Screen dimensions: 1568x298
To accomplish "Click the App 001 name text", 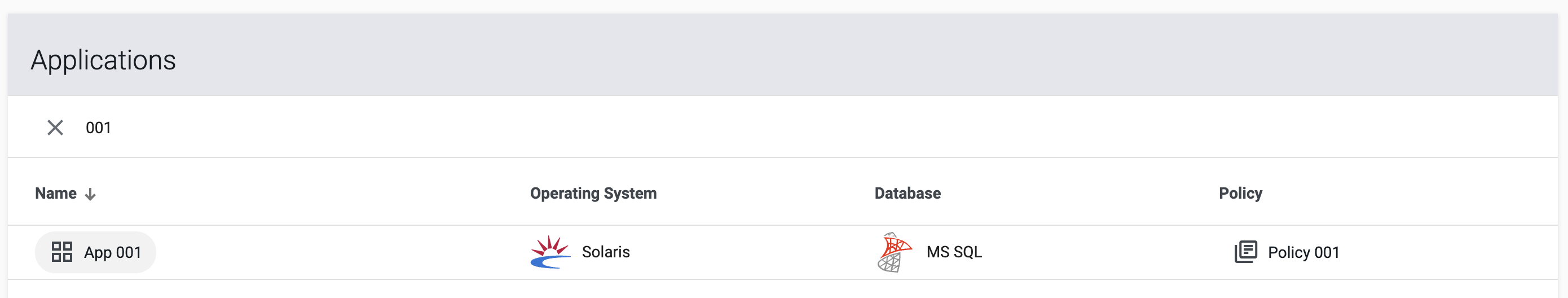I will pyautogui.click(x=113, y=252).
